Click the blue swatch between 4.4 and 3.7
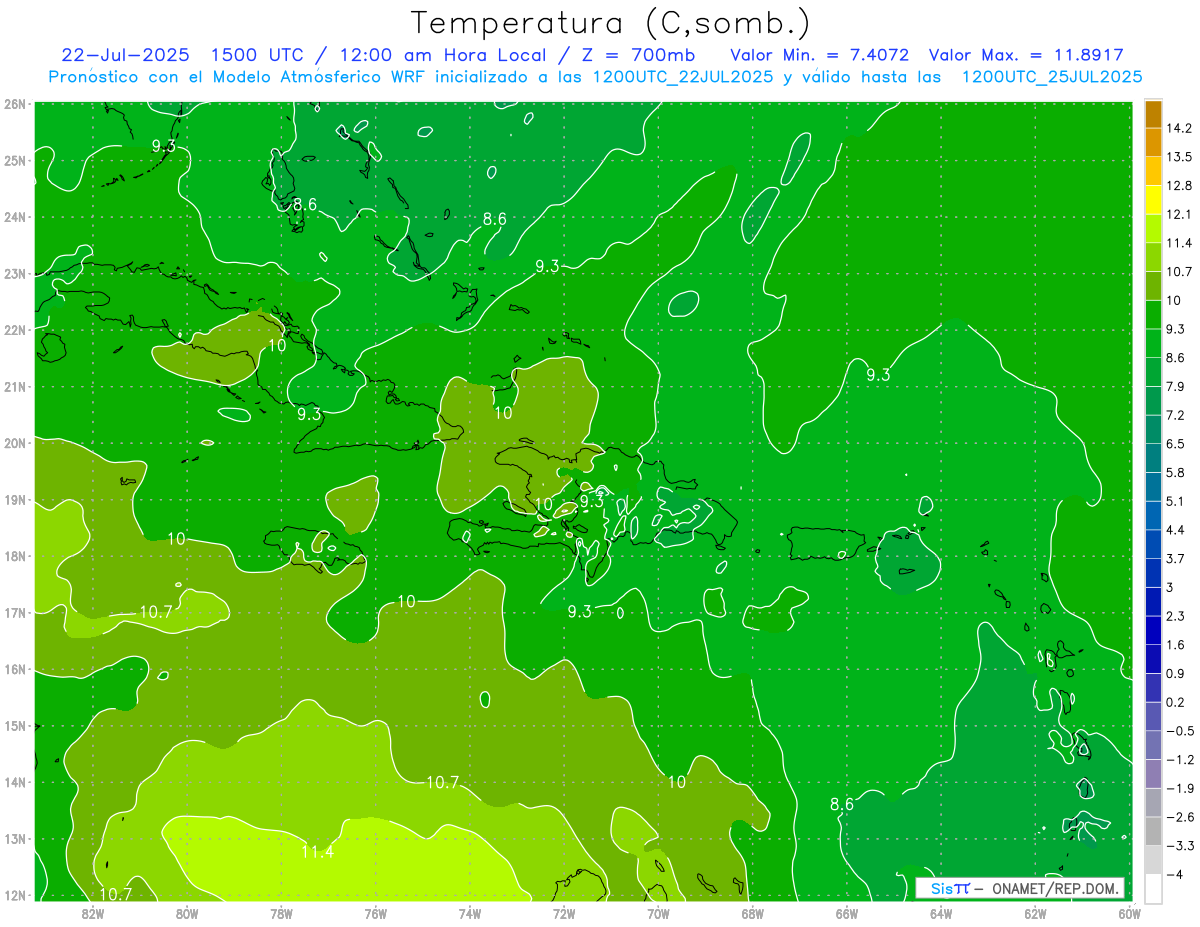This screenshot has width=1200, height=927. point(1153,544)
